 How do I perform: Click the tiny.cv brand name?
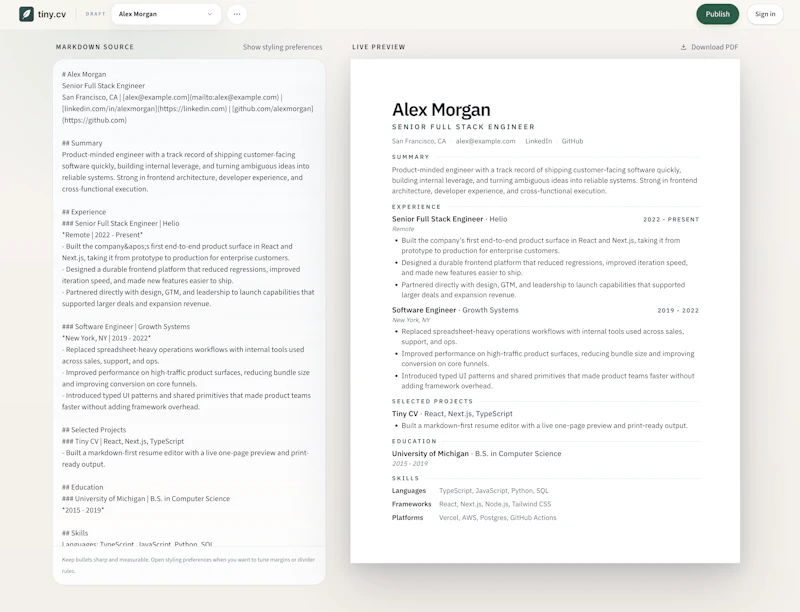point(52,14)
